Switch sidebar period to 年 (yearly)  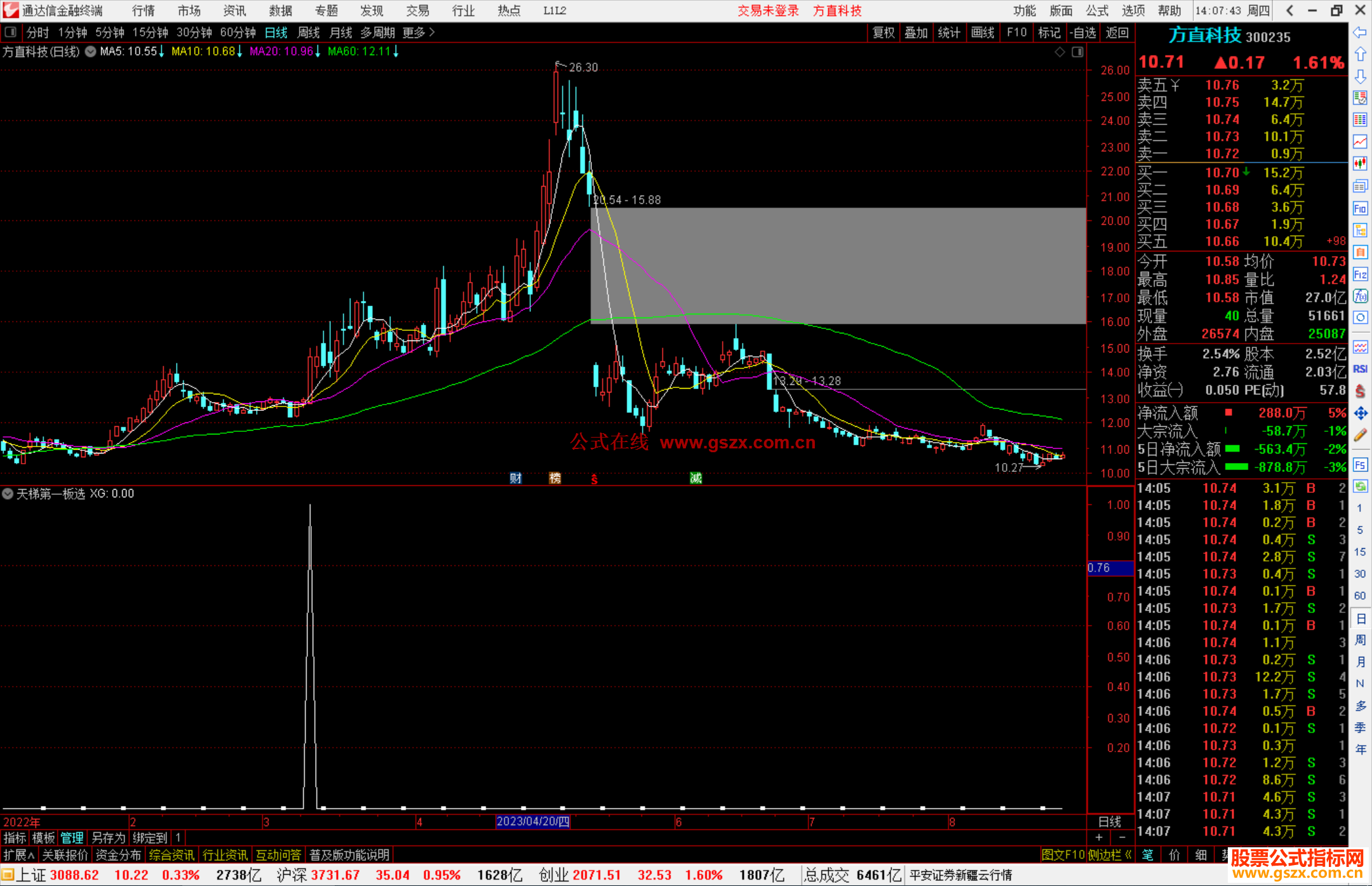point(1361,749)
